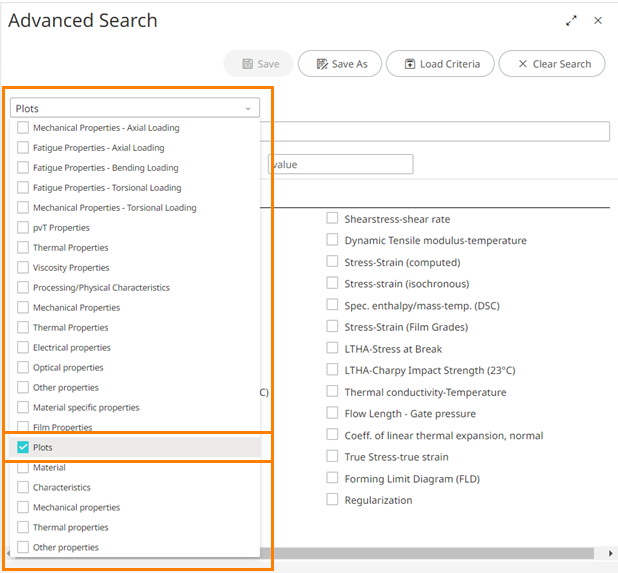This screenshot has width=618, height=573.
Task: Click the value input field
Action: pos(340,164)
